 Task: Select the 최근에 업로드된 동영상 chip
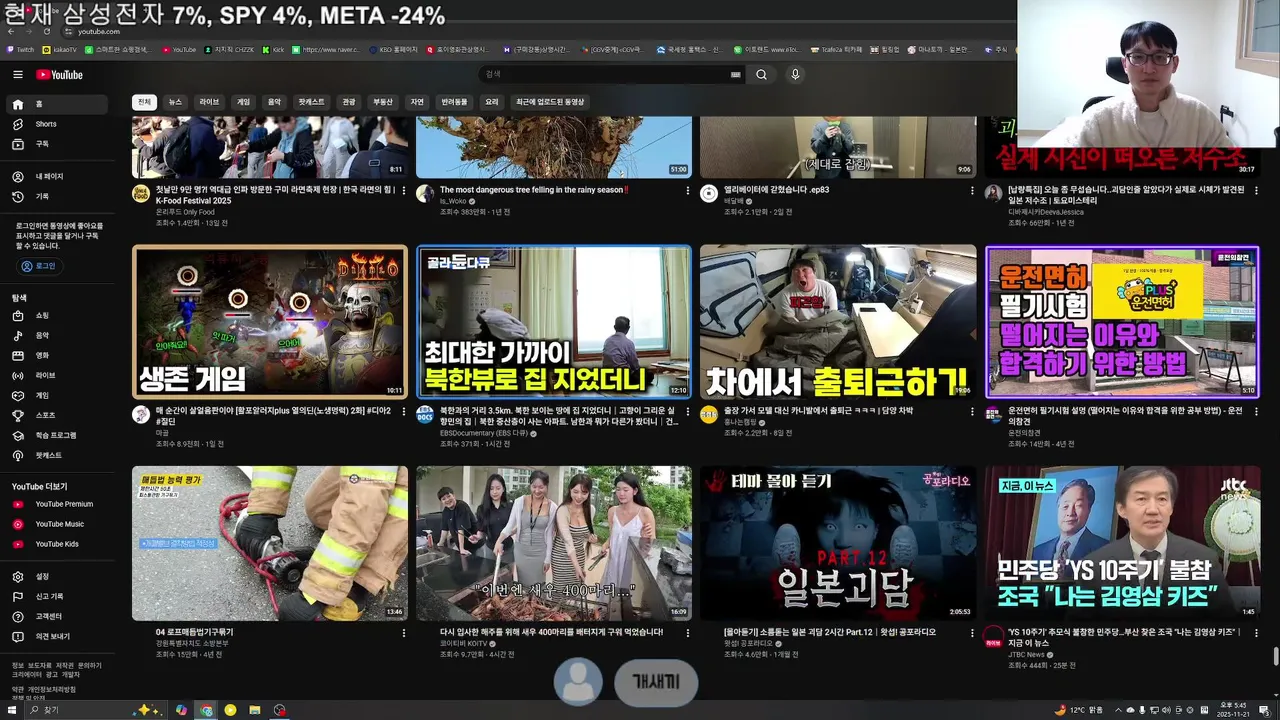(x=550, y=102)
